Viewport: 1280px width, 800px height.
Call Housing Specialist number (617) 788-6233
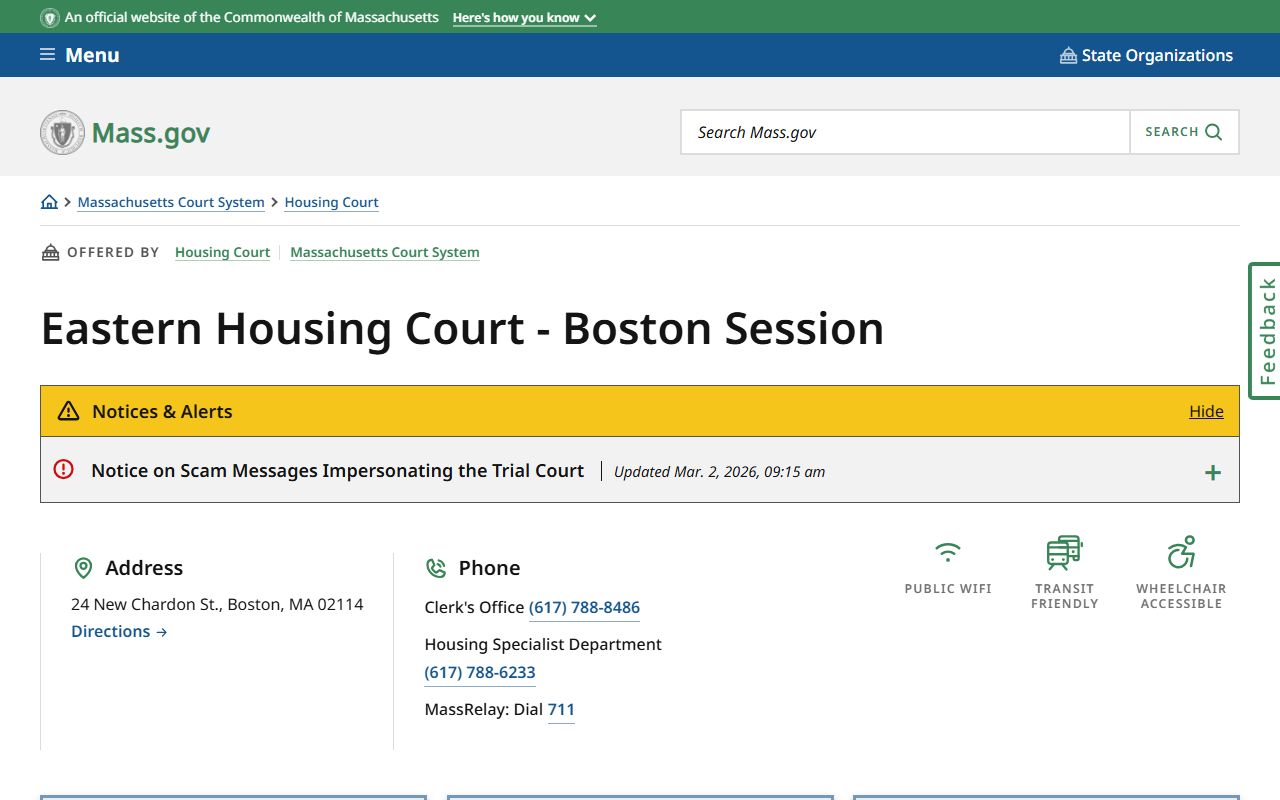click(480, 672)
